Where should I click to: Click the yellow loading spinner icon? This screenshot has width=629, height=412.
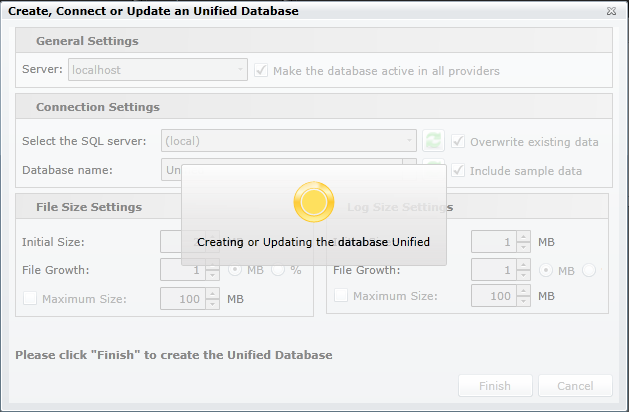pyautogui.click(x=313, y=202)
